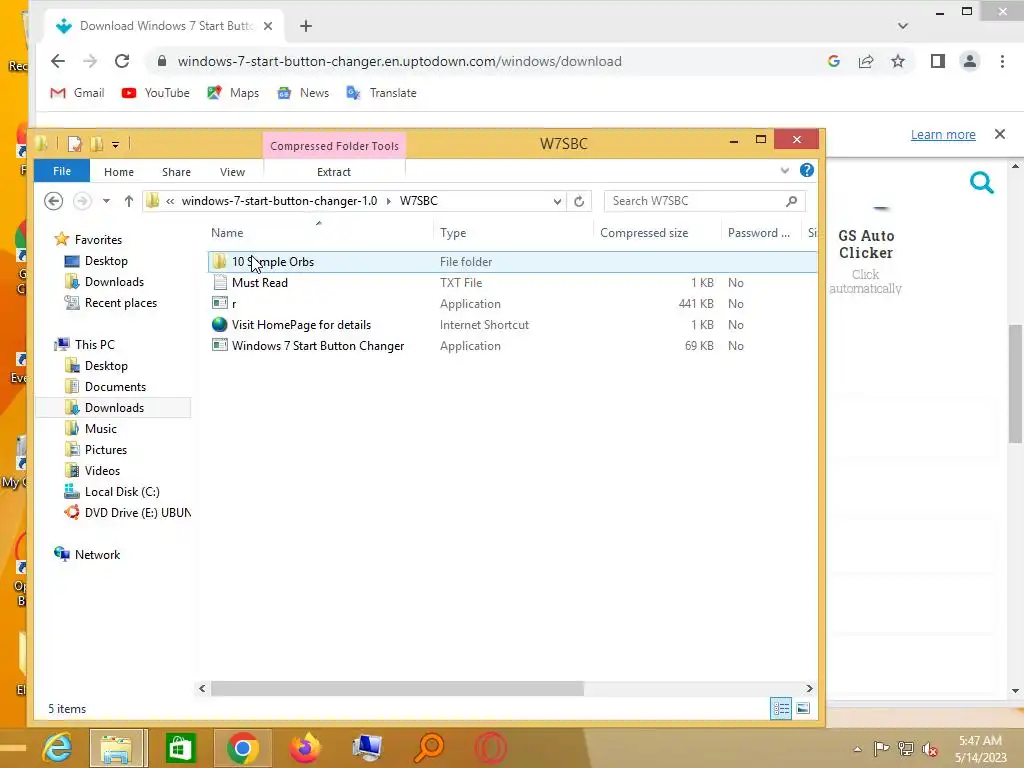Switch to the View ribbon tab

pos(232,172)
